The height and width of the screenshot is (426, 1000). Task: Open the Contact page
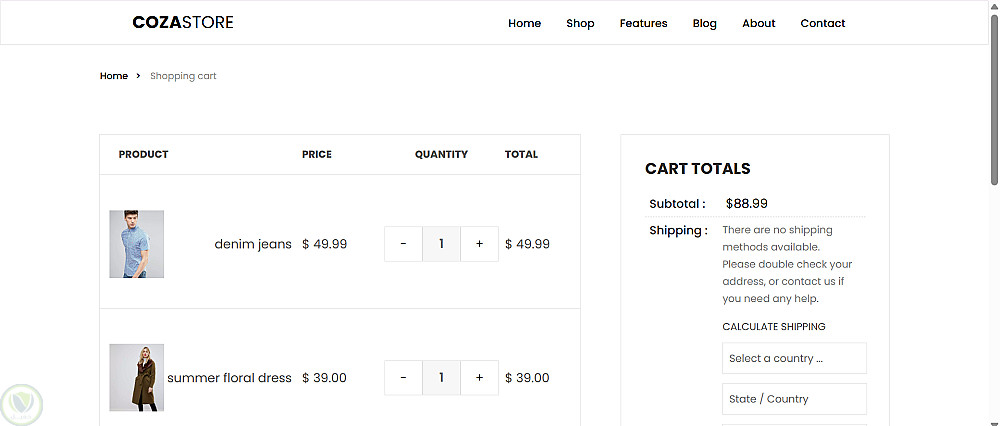point(822,23)
